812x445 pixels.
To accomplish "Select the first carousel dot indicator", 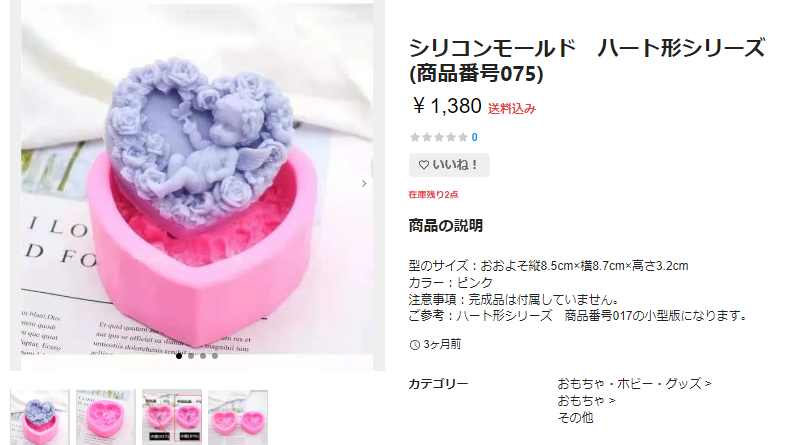I will click(179, 356).
